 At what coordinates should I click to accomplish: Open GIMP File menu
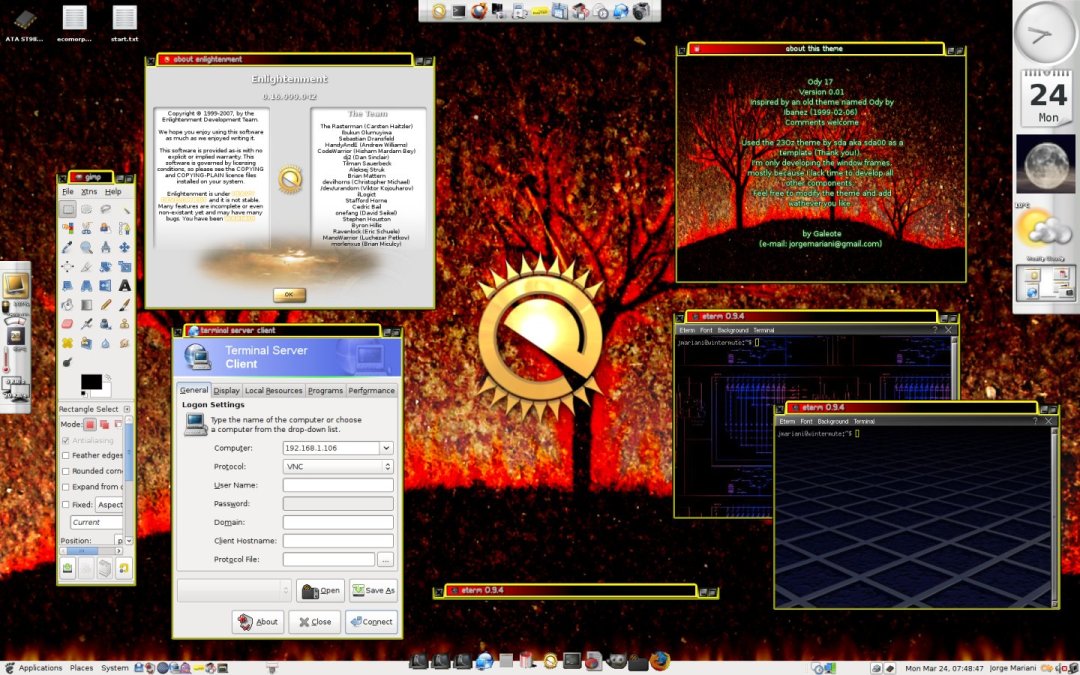pyautogui.click(x=68, y=191)
